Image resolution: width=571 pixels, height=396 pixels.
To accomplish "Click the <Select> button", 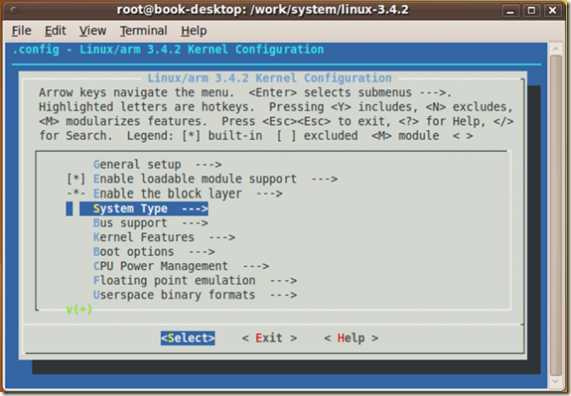I will click(x=188, y=338).
